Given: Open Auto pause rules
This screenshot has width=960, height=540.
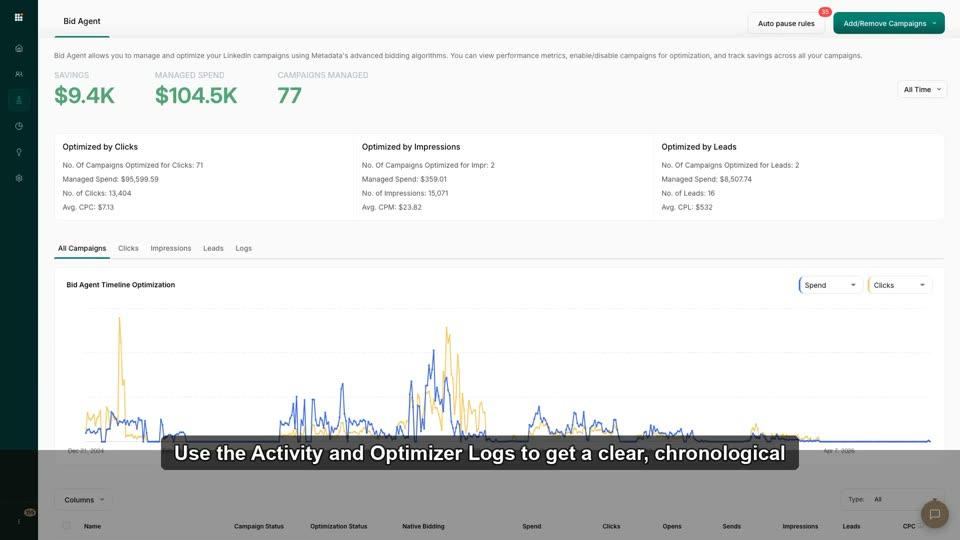Looking at the screenshot, I should [x=786, y=23].
